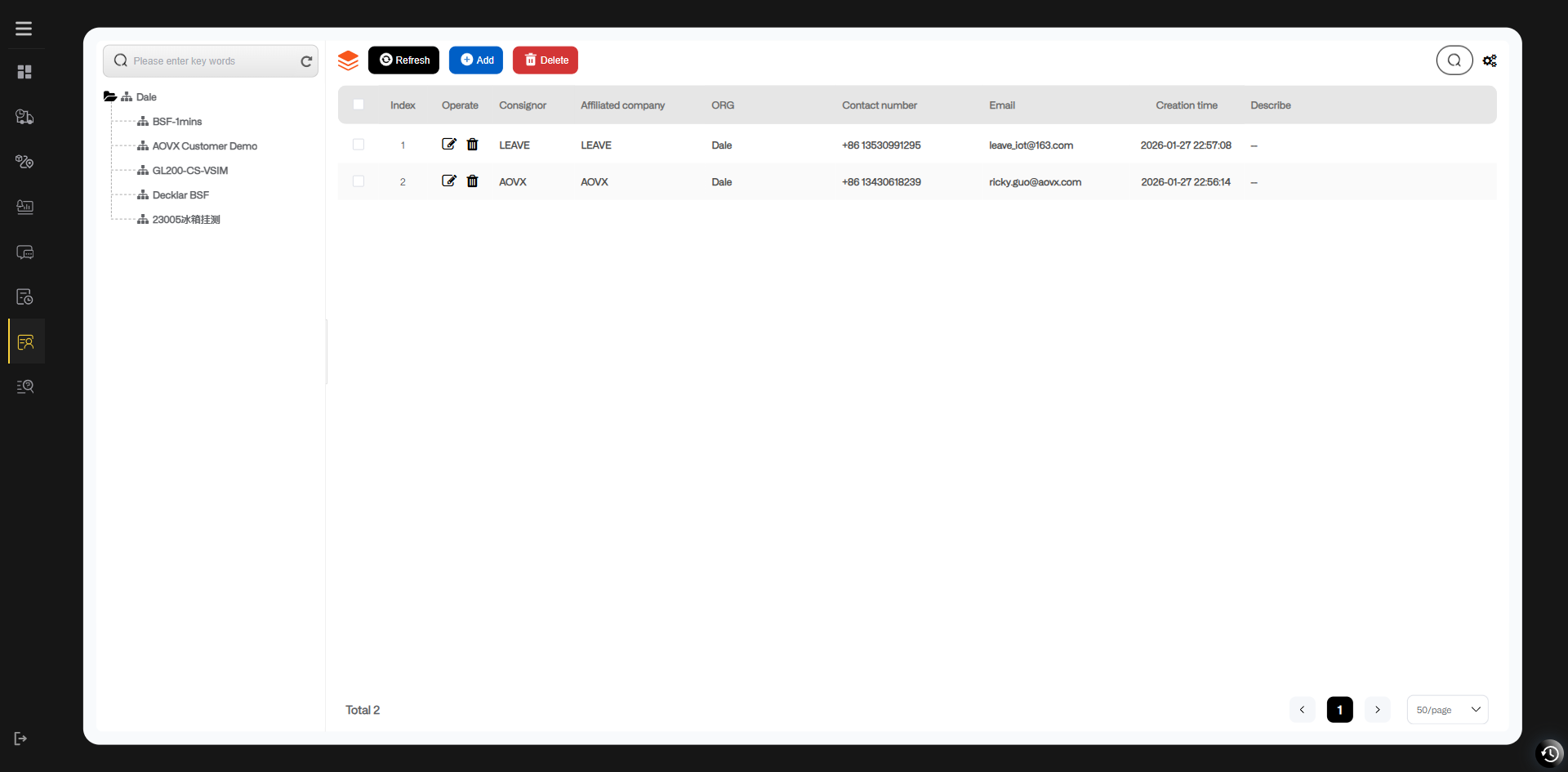This screenshot has height=772, width=1568.
Task: Go to next page arrow
Action: 1377,710
